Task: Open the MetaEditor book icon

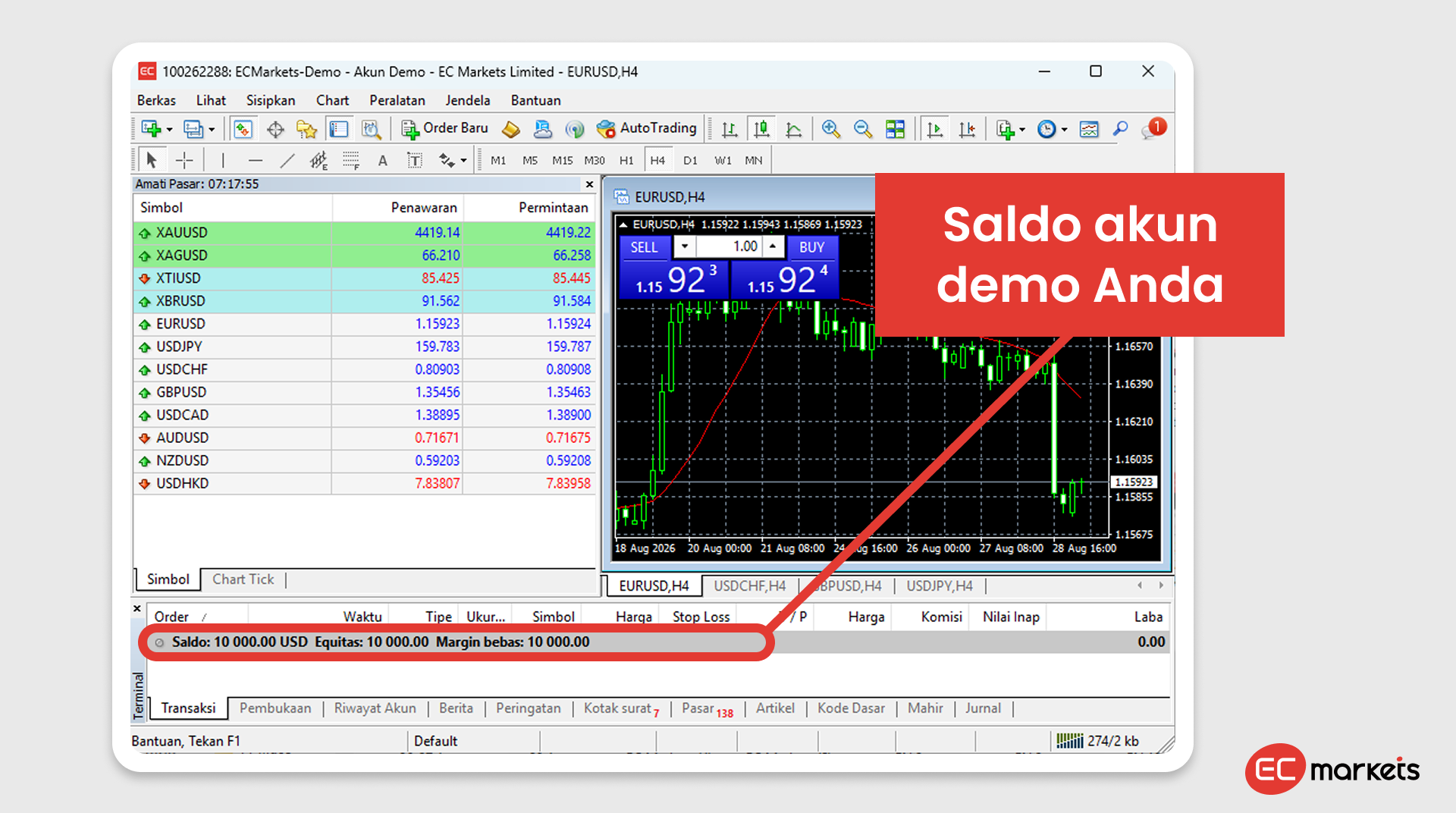Action: click(x=511, y=129)
